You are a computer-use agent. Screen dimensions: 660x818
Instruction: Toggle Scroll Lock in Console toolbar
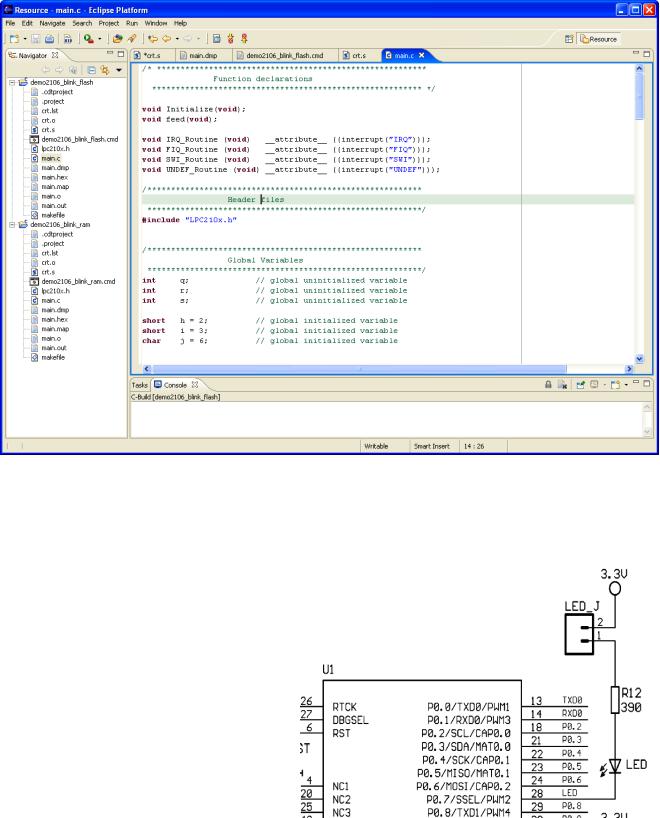[x=548, y=385]
